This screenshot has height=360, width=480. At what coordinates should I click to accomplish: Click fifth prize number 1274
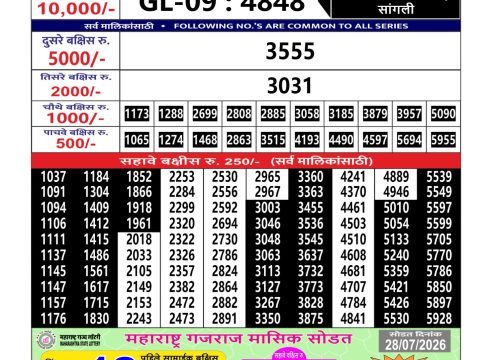pos(171,140)
